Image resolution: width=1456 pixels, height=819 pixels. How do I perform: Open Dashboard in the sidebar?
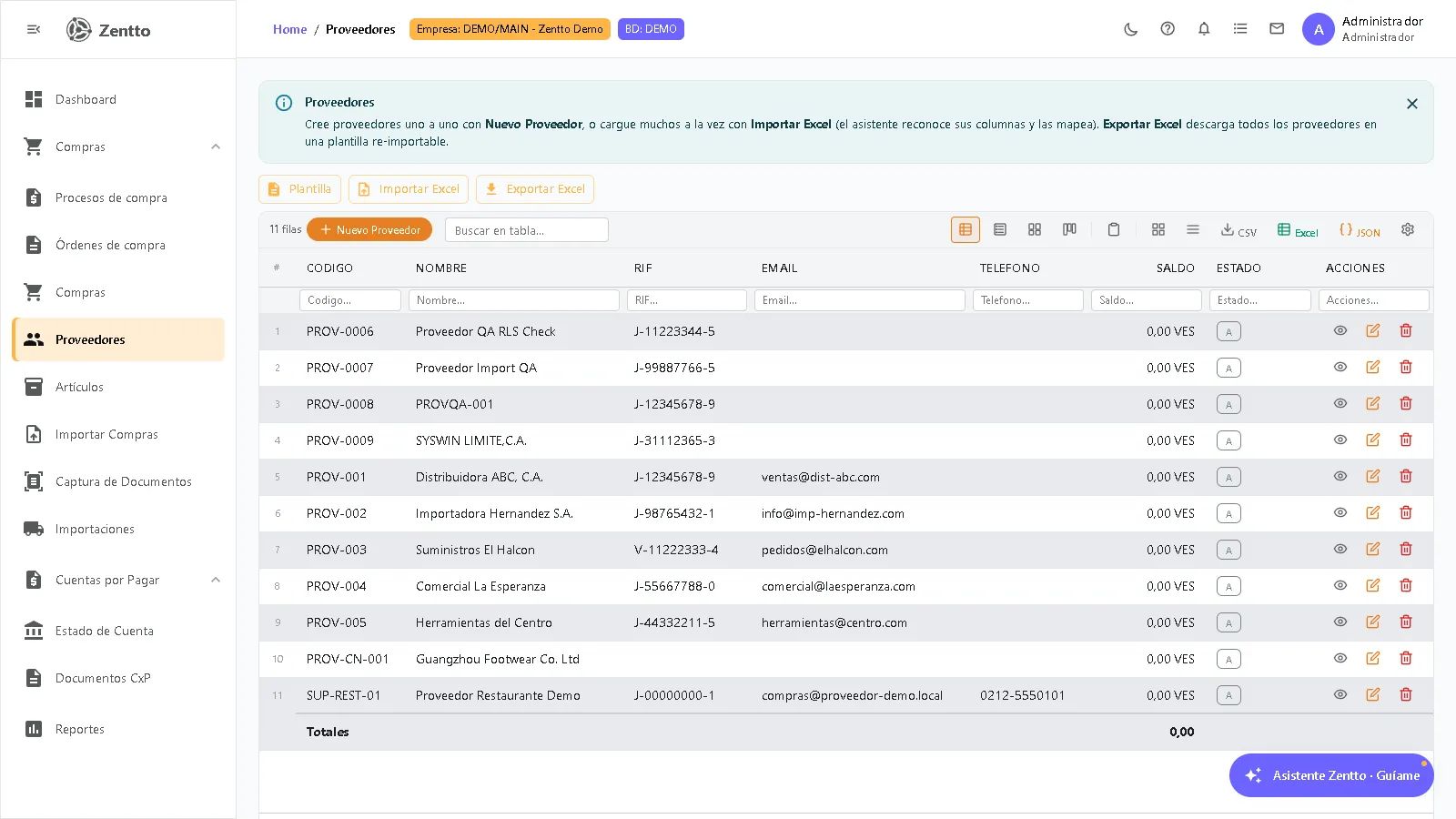[118, 99]
